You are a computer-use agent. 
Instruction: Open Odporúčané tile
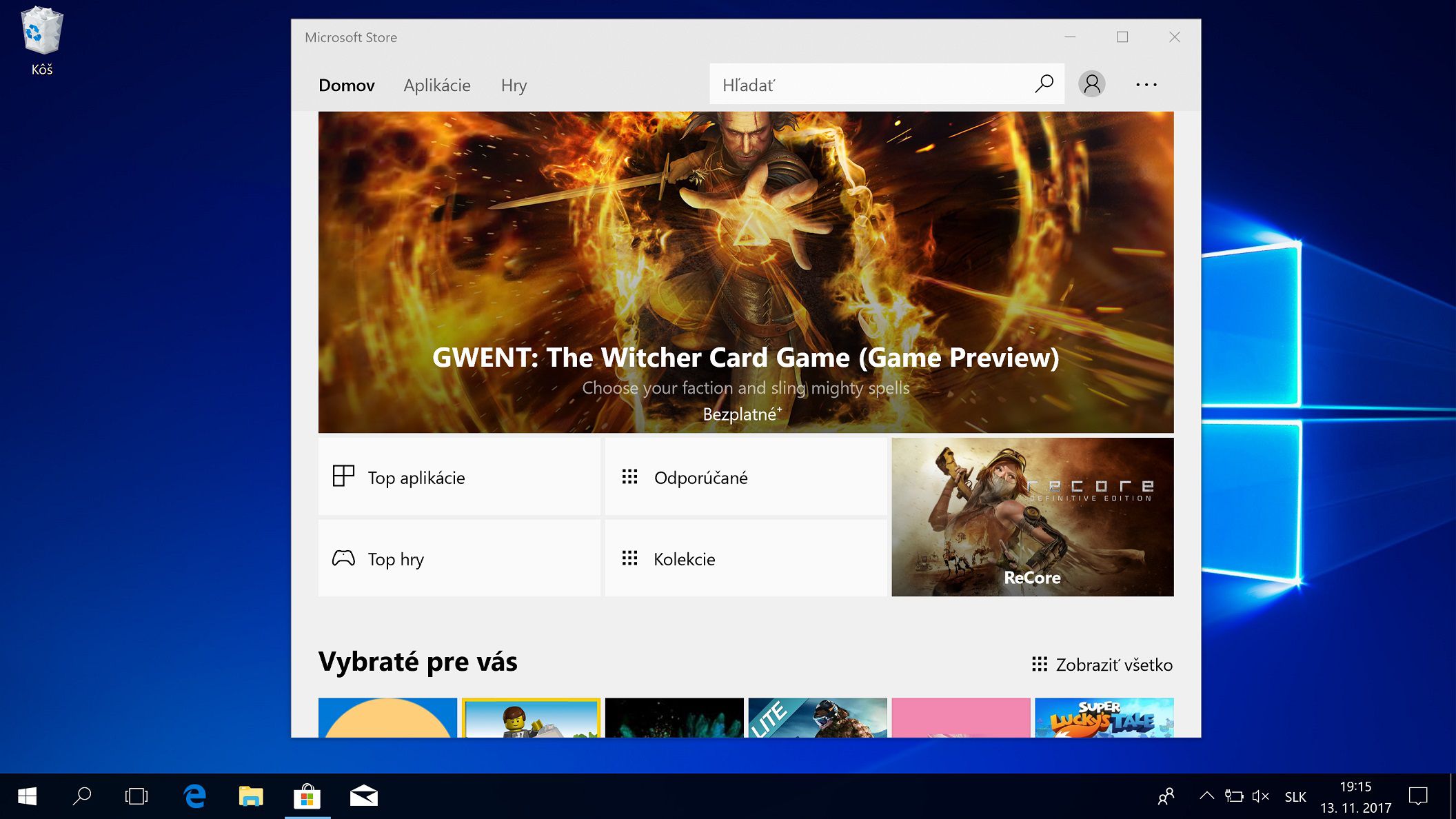pyautogui.click(x=746, y=477)
